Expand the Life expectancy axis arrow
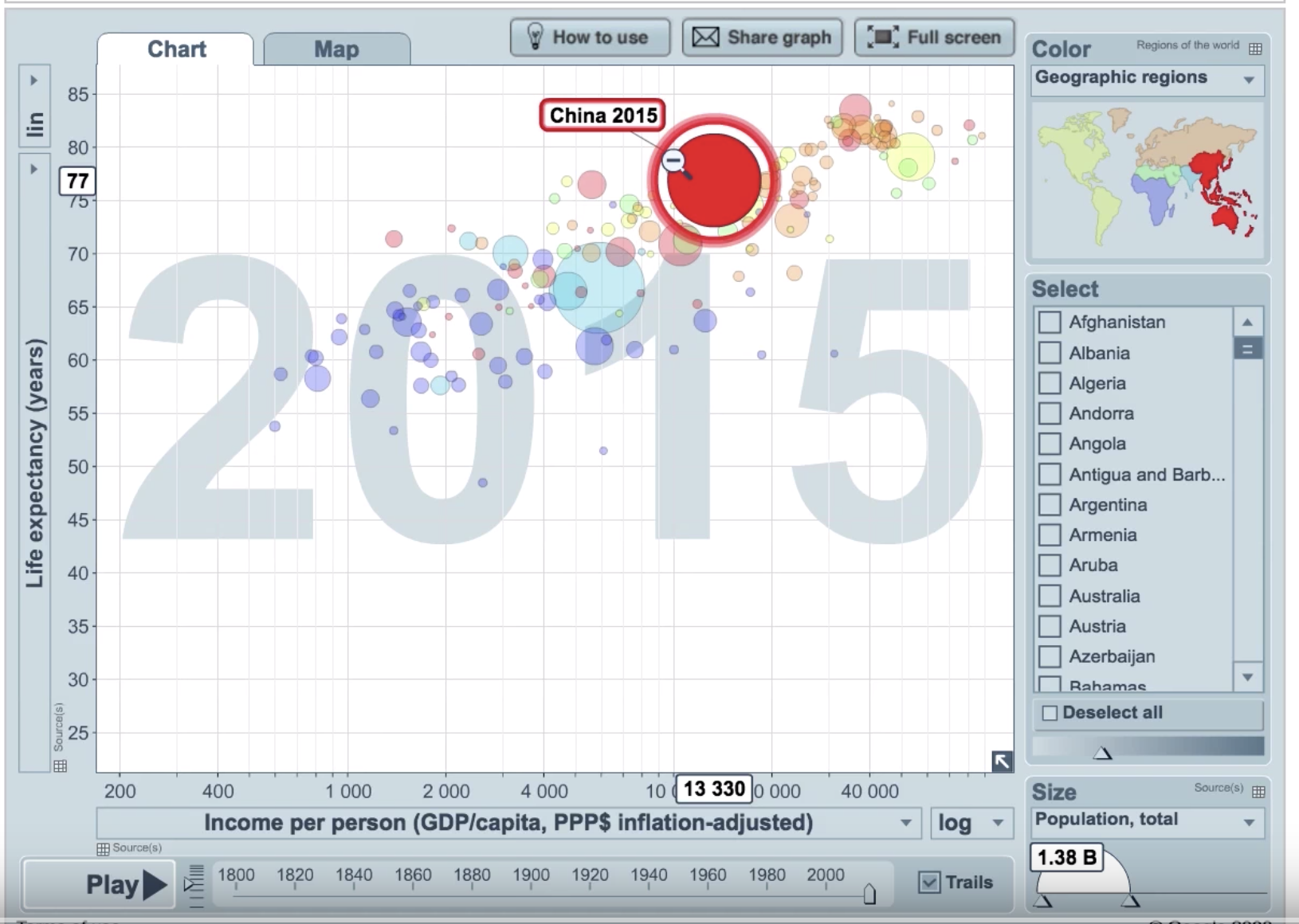 [x=33, y=169]
